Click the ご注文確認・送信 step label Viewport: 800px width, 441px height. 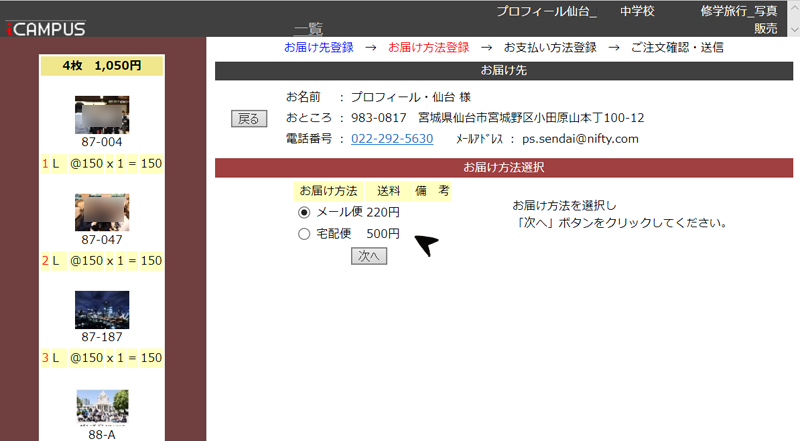677,47
